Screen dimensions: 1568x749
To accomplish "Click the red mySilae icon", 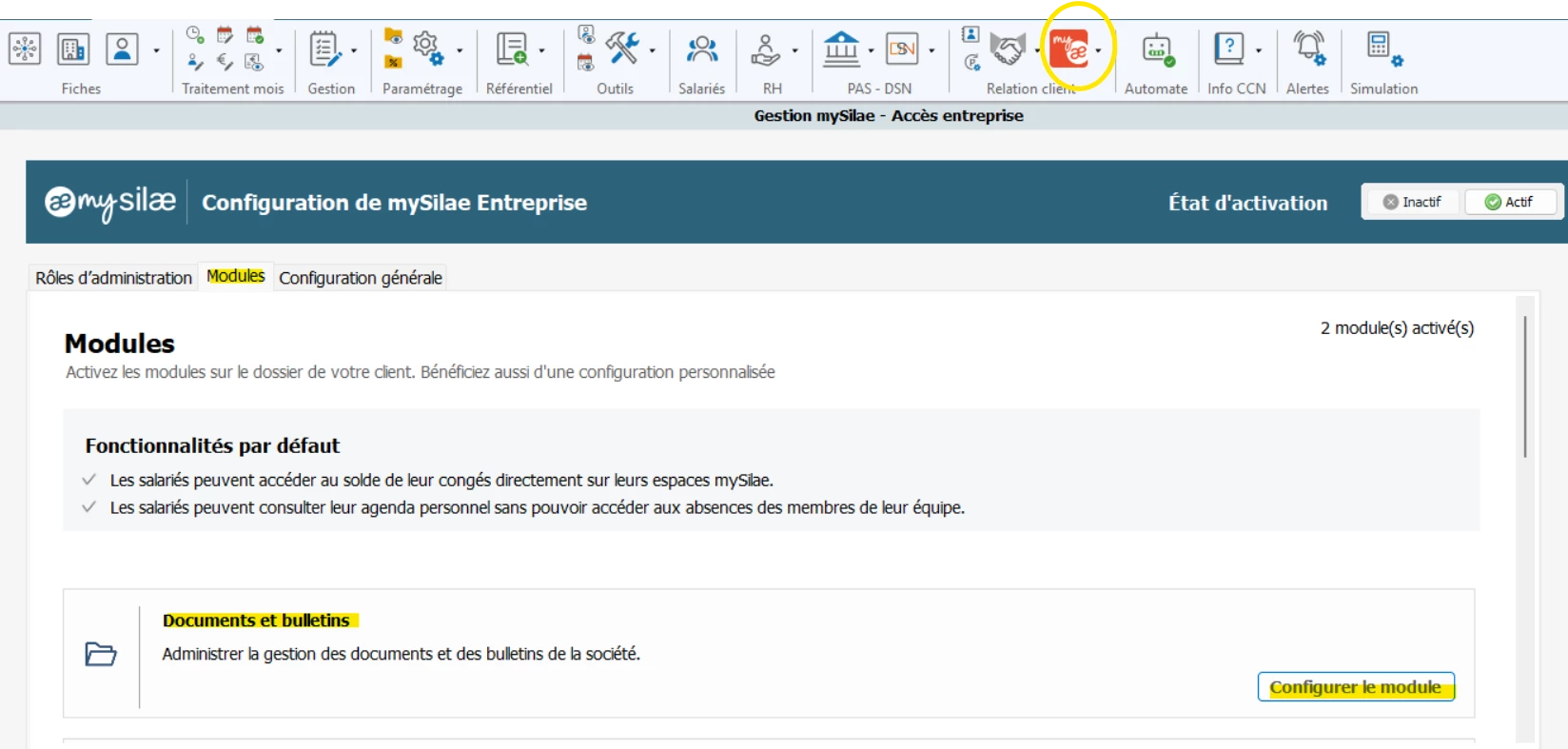I will (x=1069, y=49).
